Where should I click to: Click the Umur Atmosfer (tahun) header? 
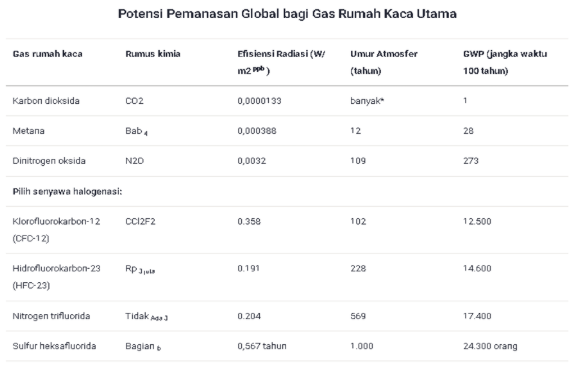coord(384,62)
